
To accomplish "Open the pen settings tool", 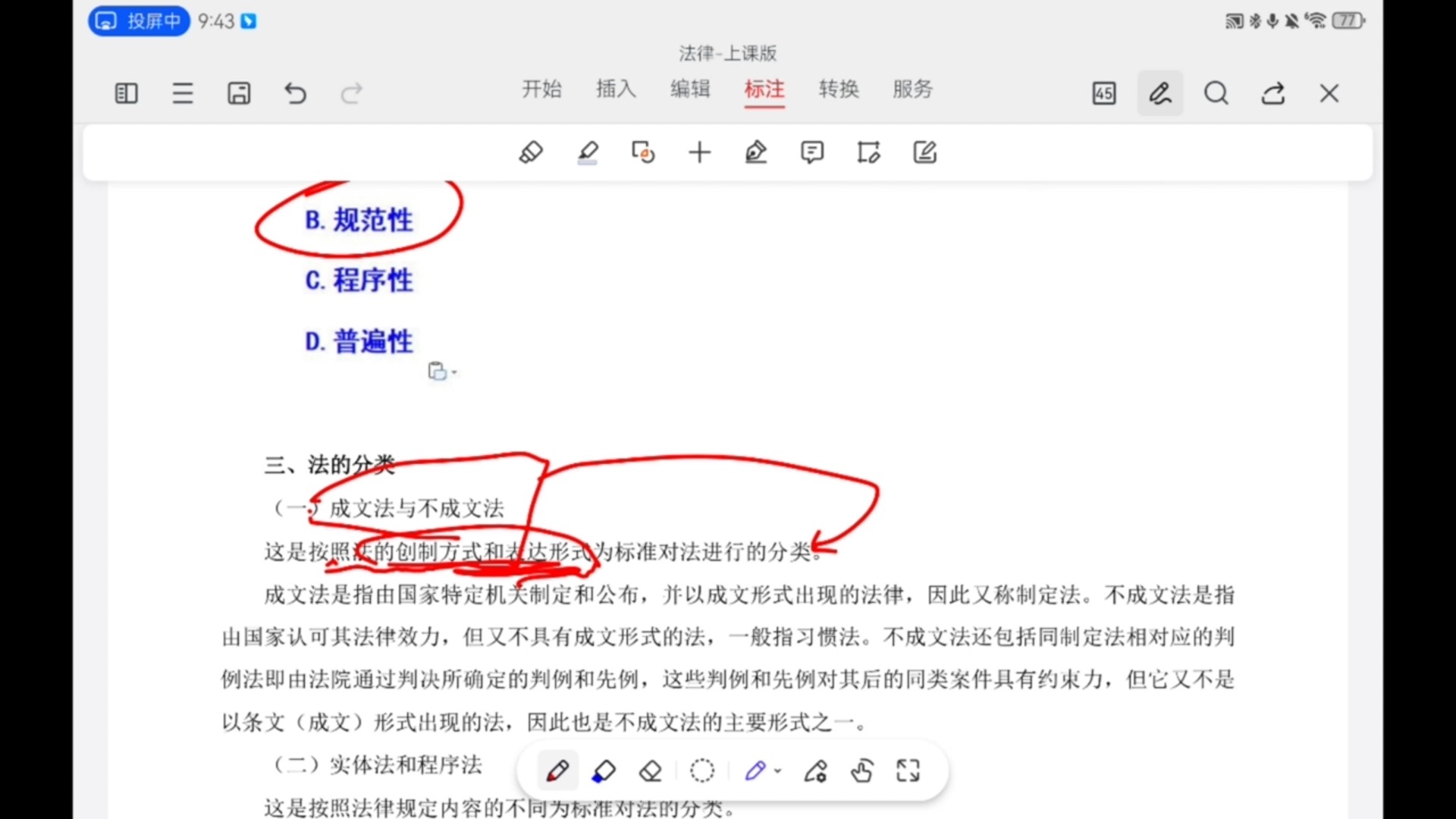I will pos(815,770).
